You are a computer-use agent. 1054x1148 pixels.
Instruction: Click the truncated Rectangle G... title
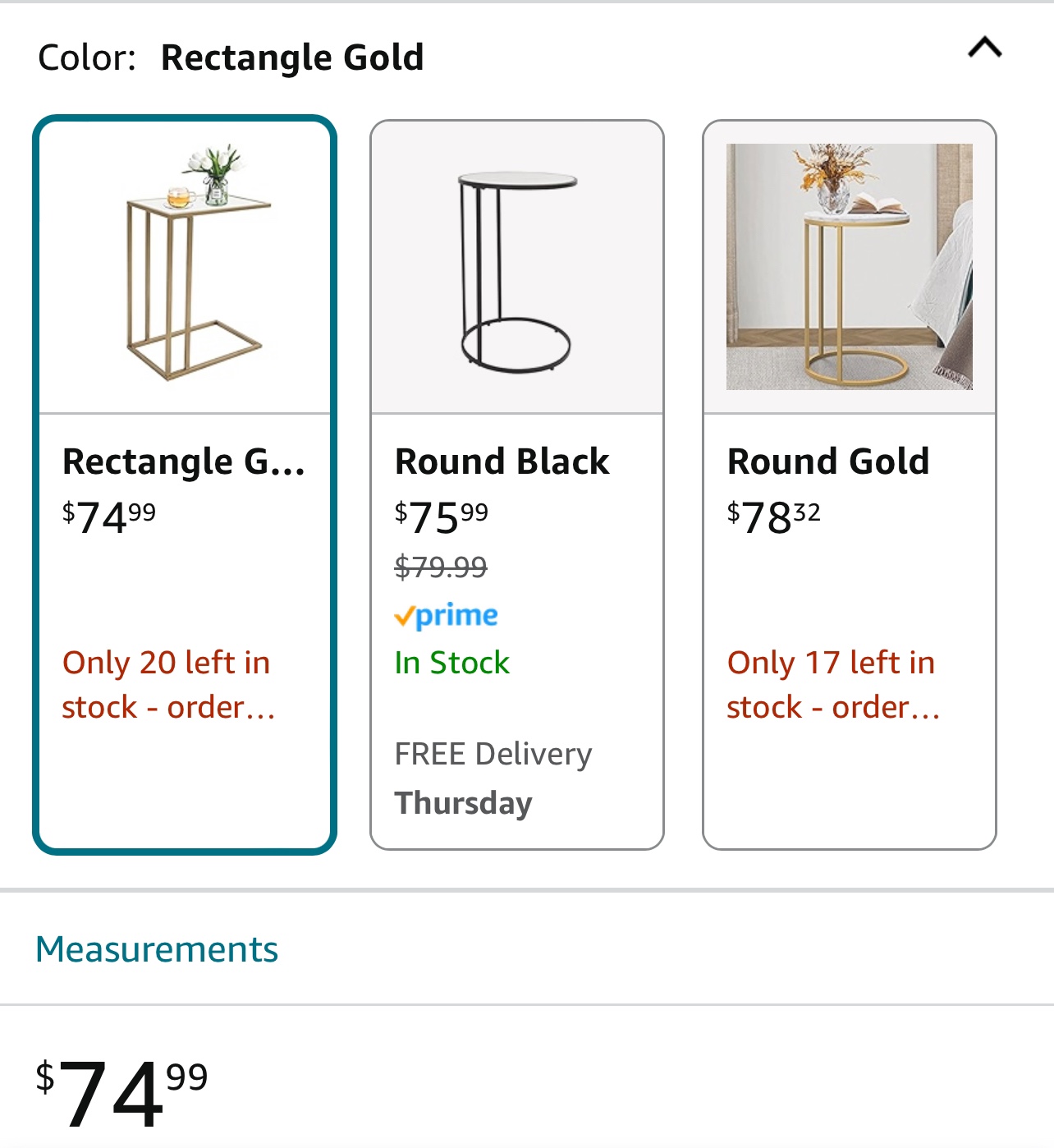(x=185, y=461)
